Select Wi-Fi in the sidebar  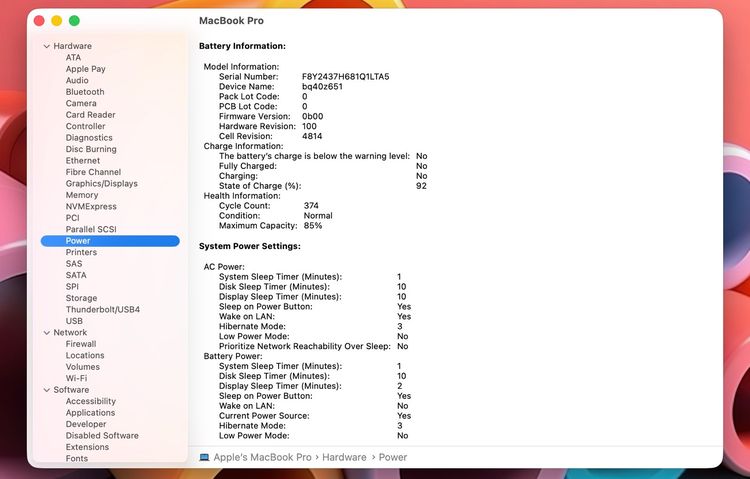pos(77,379)
